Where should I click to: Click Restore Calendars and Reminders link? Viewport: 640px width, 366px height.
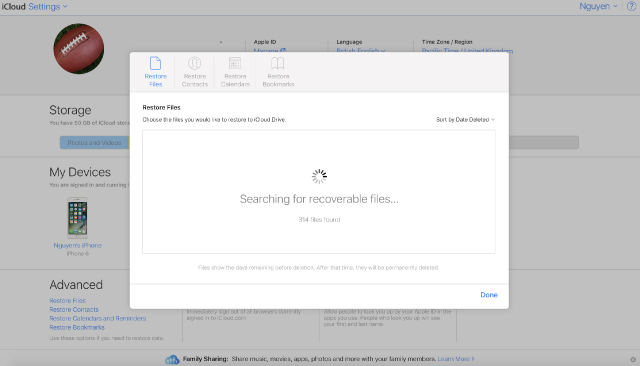pos(98,318)
